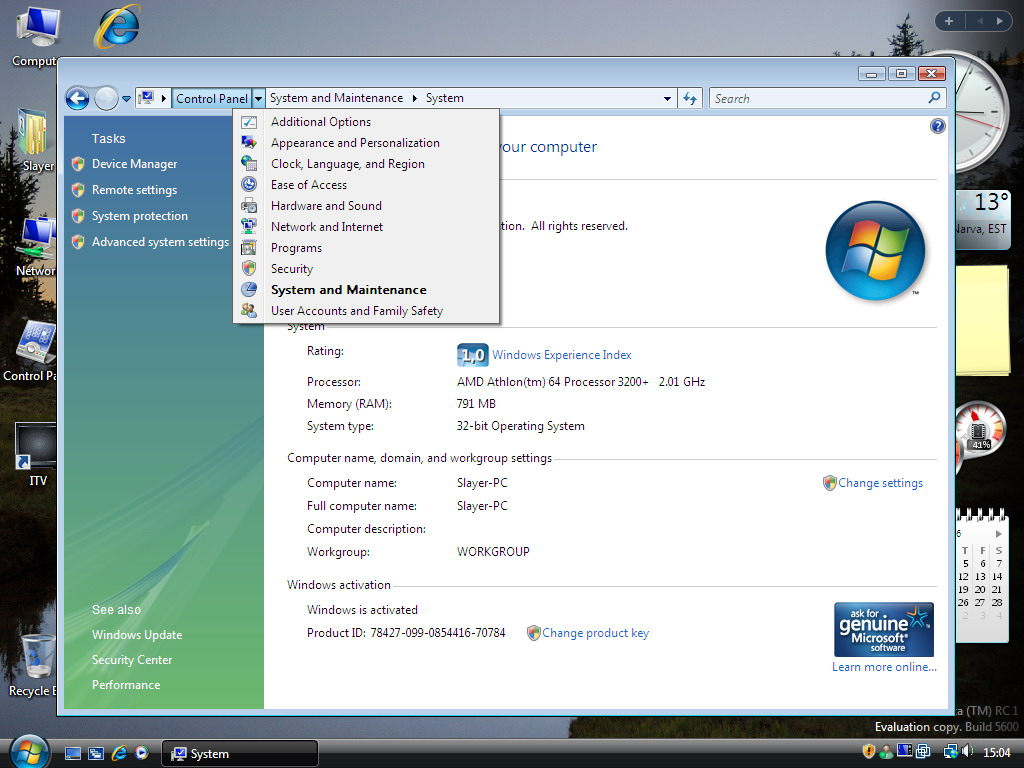Click the Control Panel breadcrumb button

[x=212, y=99]
